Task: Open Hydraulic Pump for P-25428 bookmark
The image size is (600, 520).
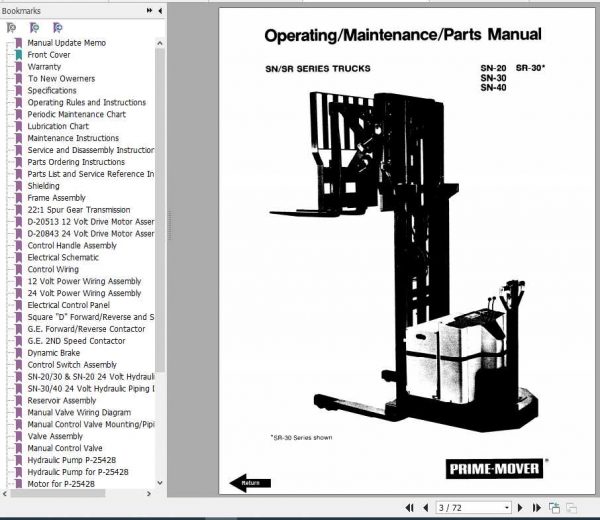Action: pyautogui.click(x=78, y=472)
